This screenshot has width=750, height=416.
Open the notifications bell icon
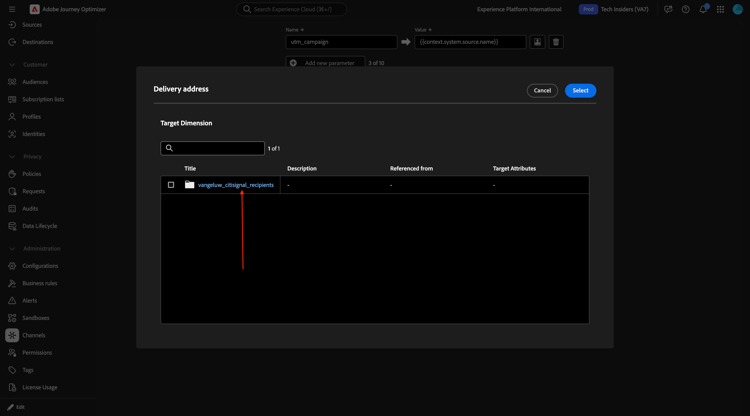click(x=703, y=9)
